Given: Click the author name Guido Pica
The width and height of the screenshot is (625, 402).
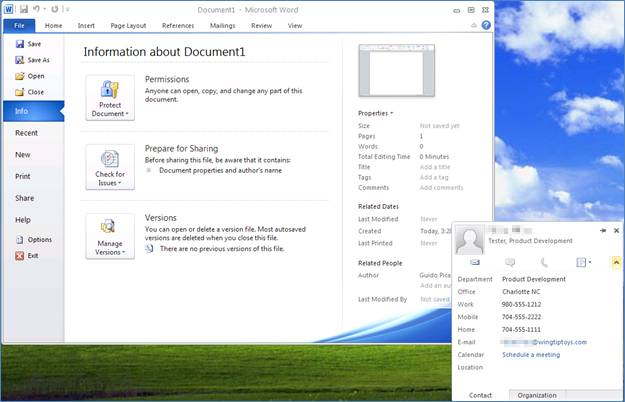Looking at the screenshot, I should pyautogui.click(x=435, y=275).
